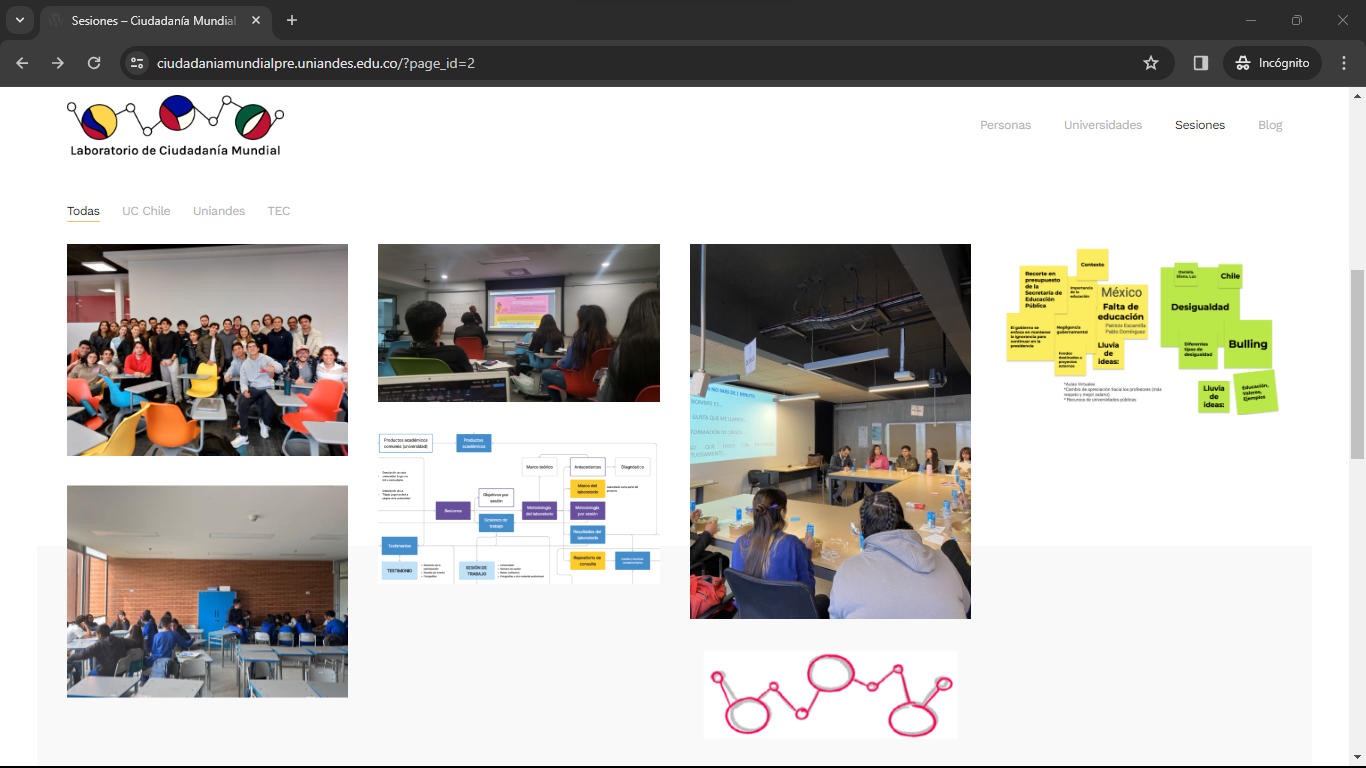Viewport: 1366px width, 768px height.
Task: Open the Sesiones menu item
Action: click(1200, 125)
